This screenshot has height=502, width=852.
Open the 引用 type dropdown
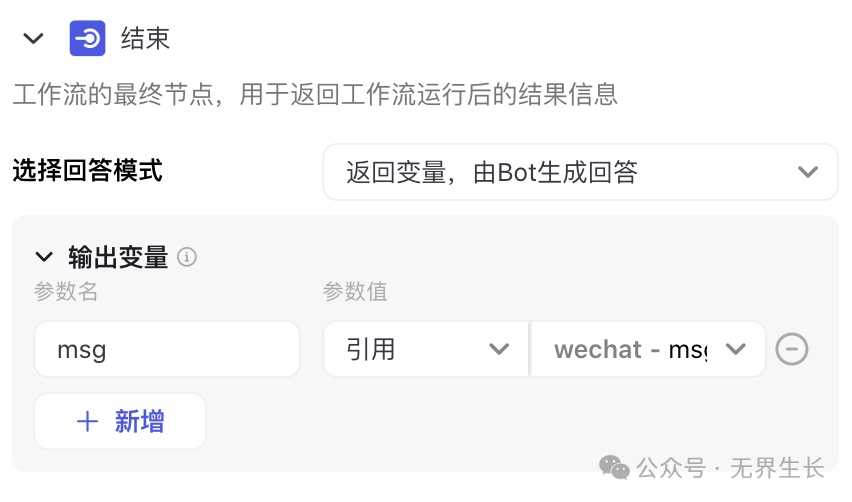pyautogui.click(x=426, y=349)
